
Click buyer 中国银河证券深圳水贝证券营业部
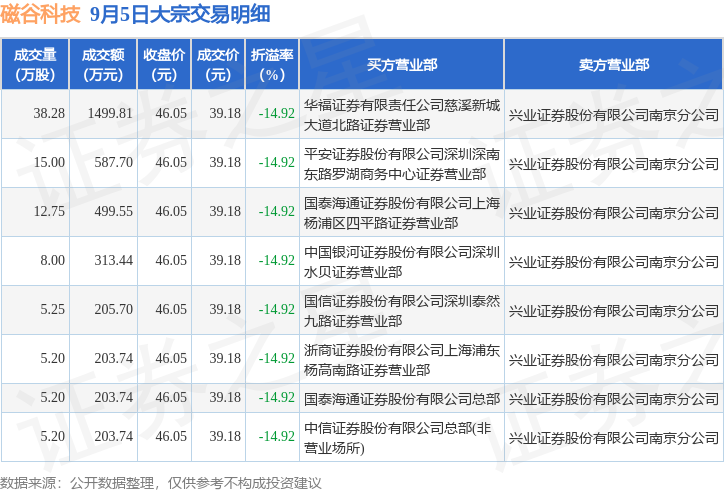(402, 262)
